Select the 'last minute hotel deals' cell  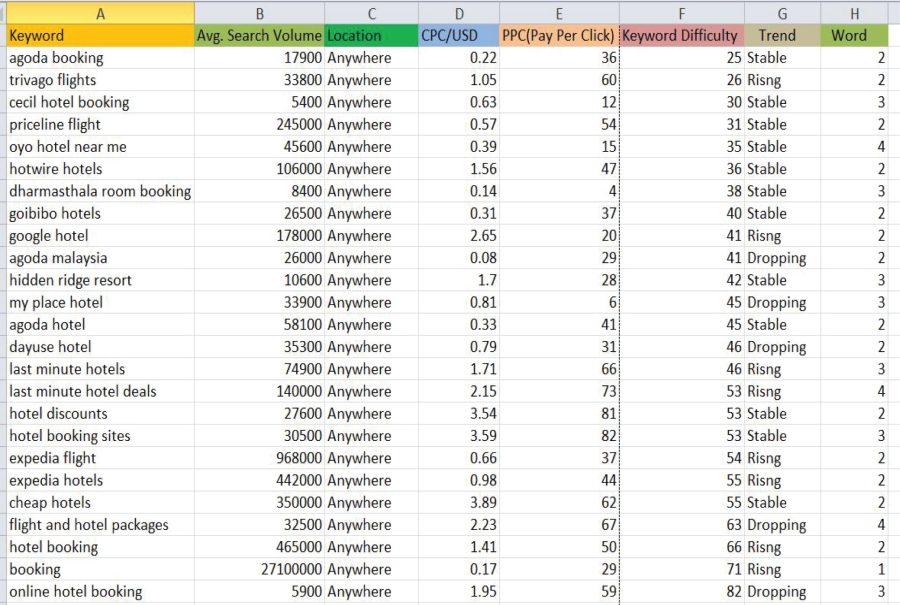pyautogui.click(x=100, y=391)
